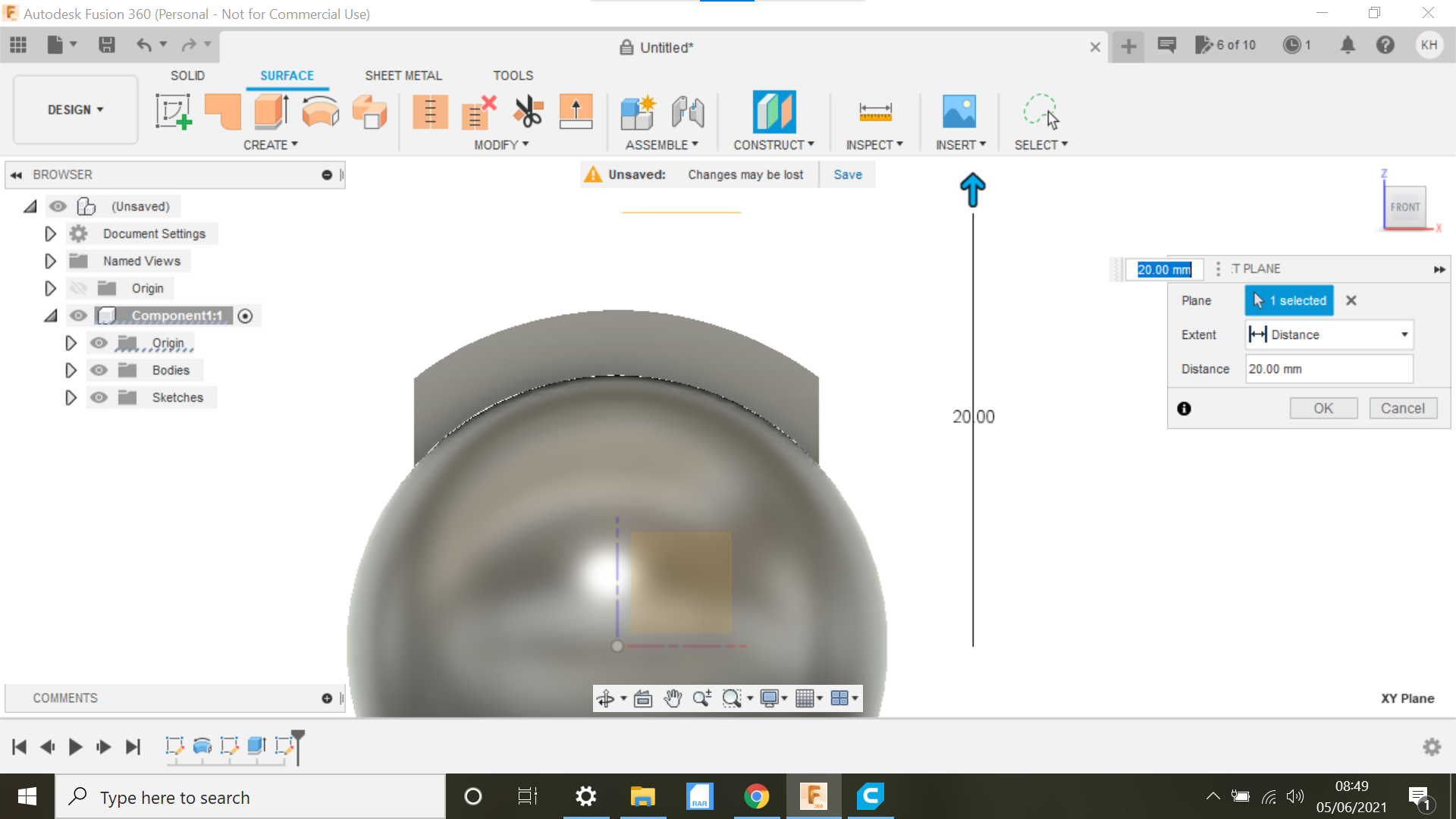Click the Distance 20.00 mm field
This screenshot has width=1456, height=819.
[1329, 369]
